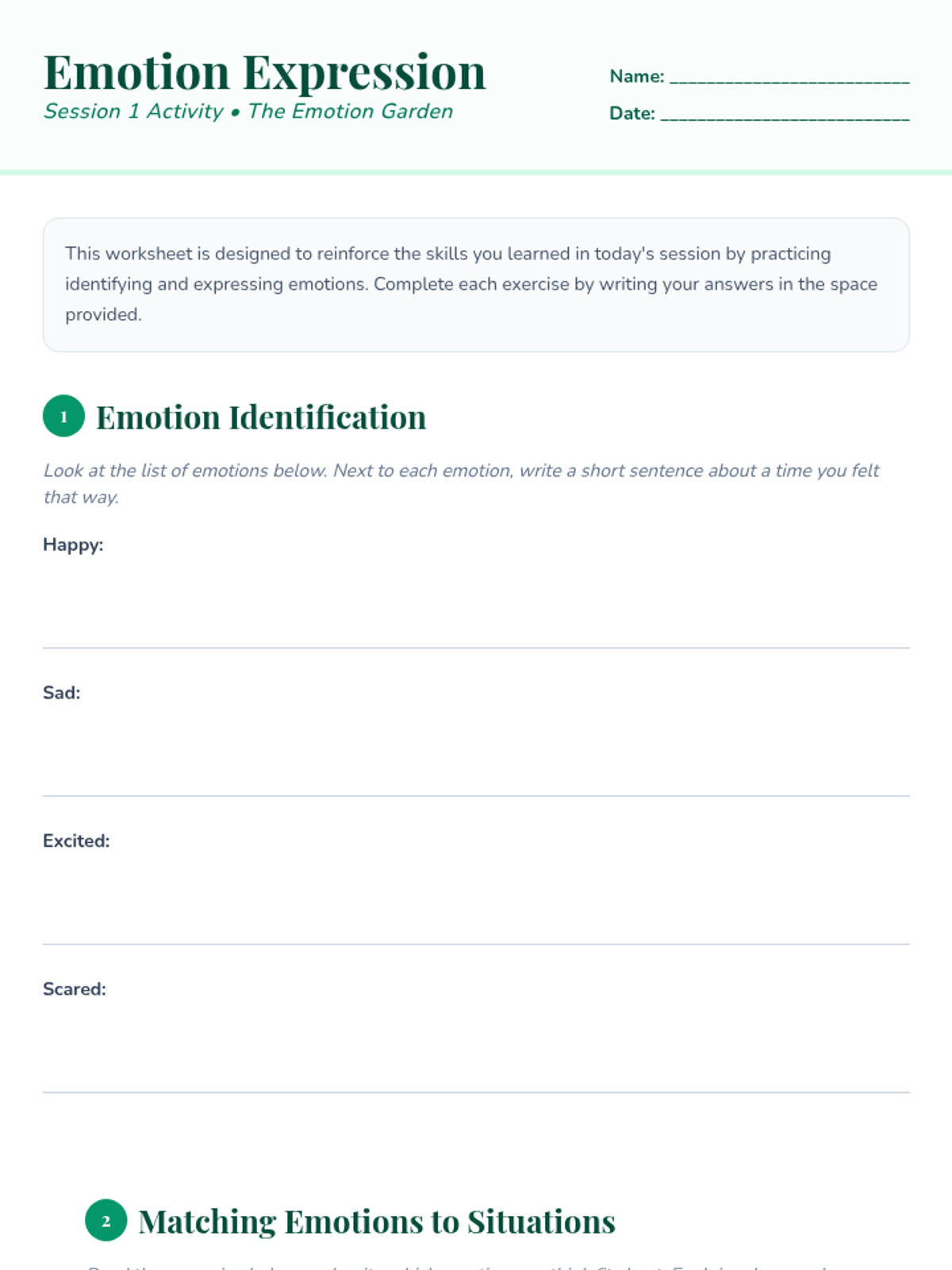Click the italic emotion list instructions text

[460, 483]
